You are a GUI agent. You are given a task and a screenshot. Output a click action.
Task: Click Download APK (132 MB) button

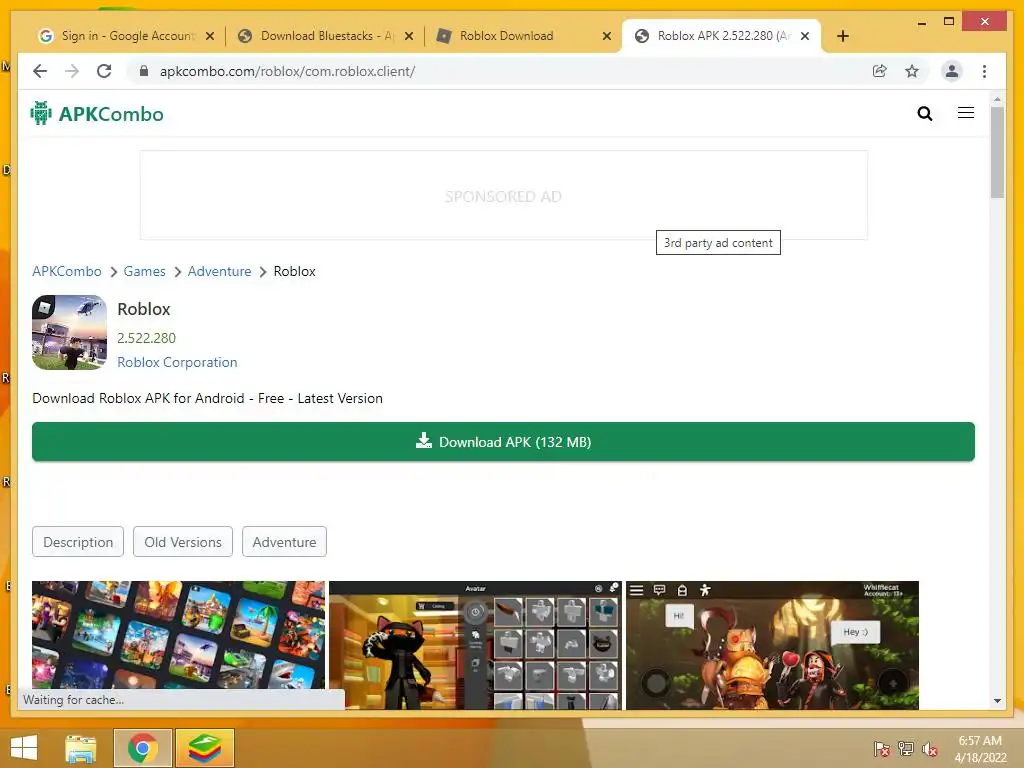point(504,442)
